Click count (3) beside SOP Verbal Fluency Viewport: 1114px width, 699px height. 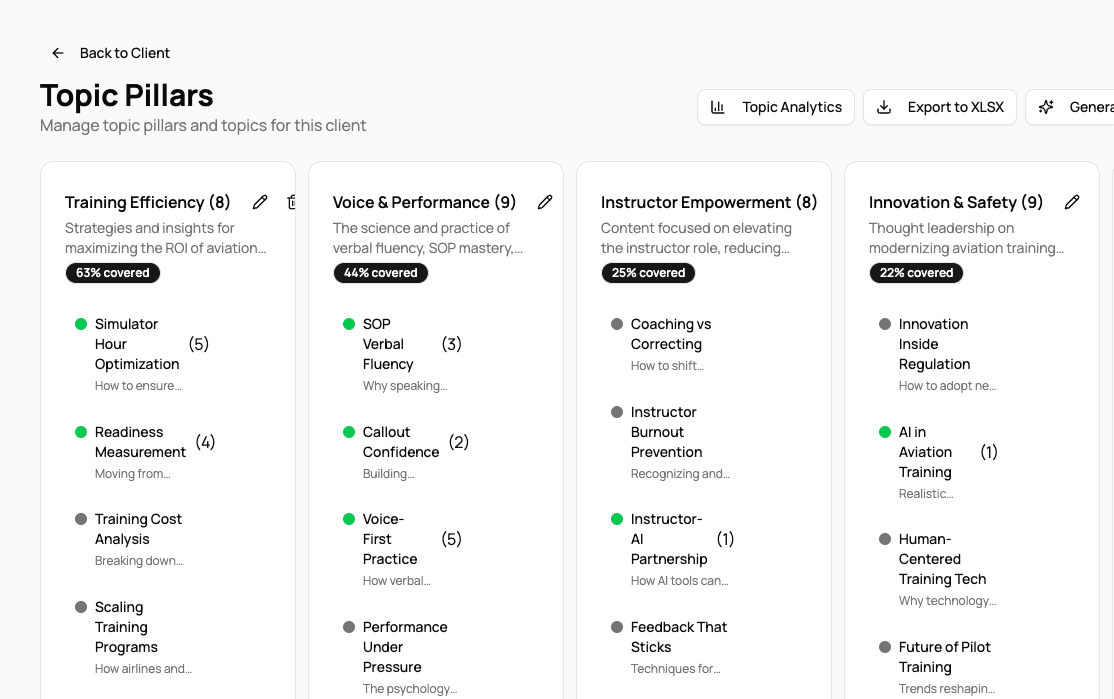click(451, 344)
